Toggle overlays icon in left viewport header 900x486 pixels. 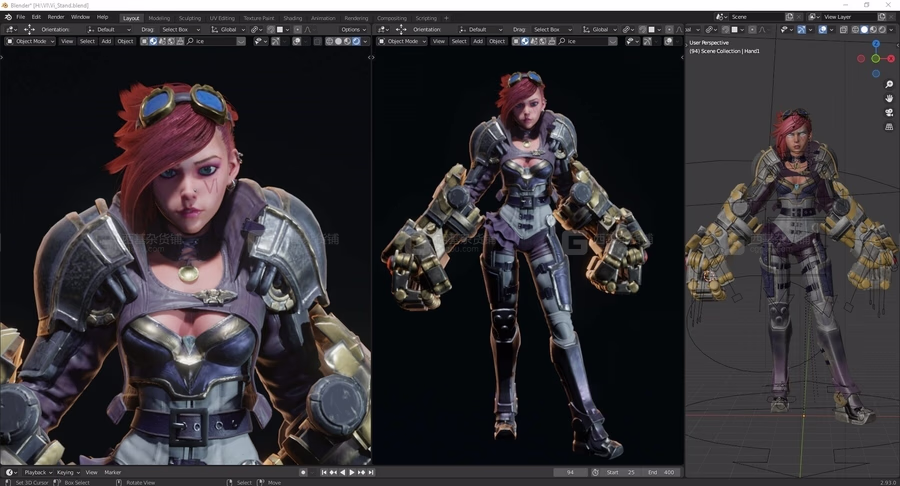[x=297, y=41]
